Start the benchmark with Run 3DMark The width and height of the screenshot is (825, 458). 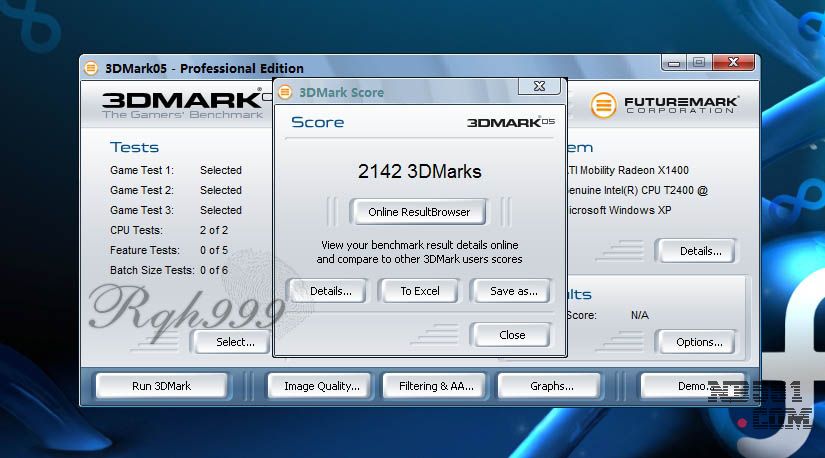pyautogui.click(x=161, y=386)
